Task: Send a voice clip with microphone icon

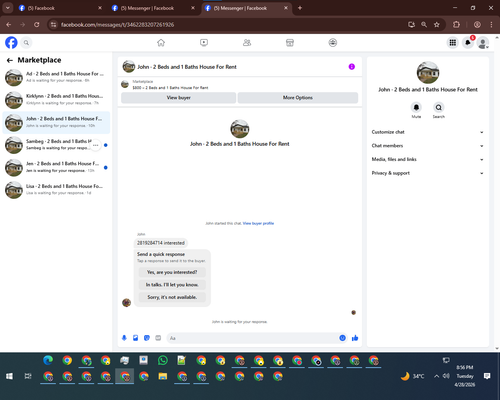Action: (124, 338)
